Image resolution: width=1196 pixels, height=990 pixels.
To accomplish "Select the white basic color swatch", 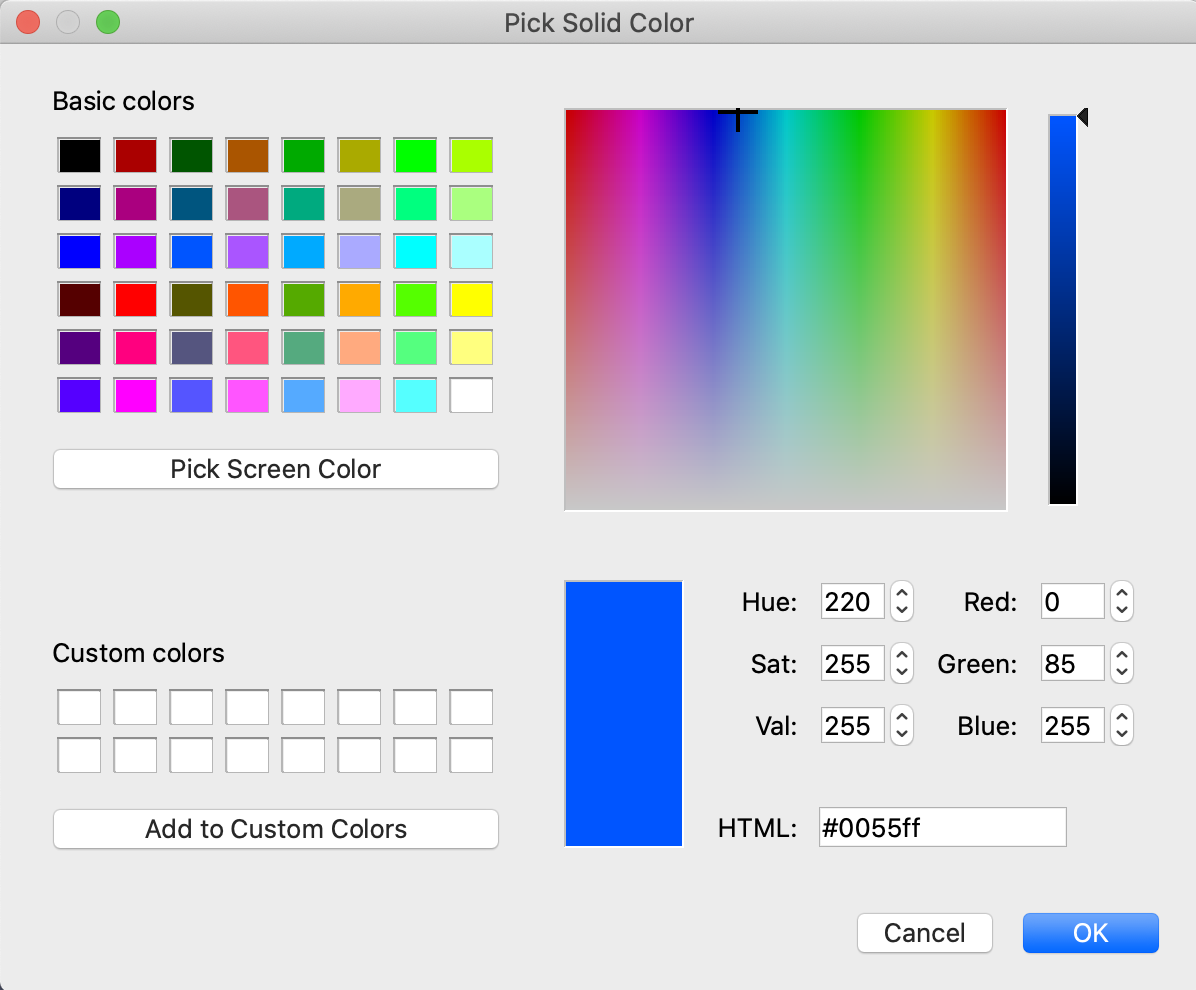I will (x=471, y=396).
